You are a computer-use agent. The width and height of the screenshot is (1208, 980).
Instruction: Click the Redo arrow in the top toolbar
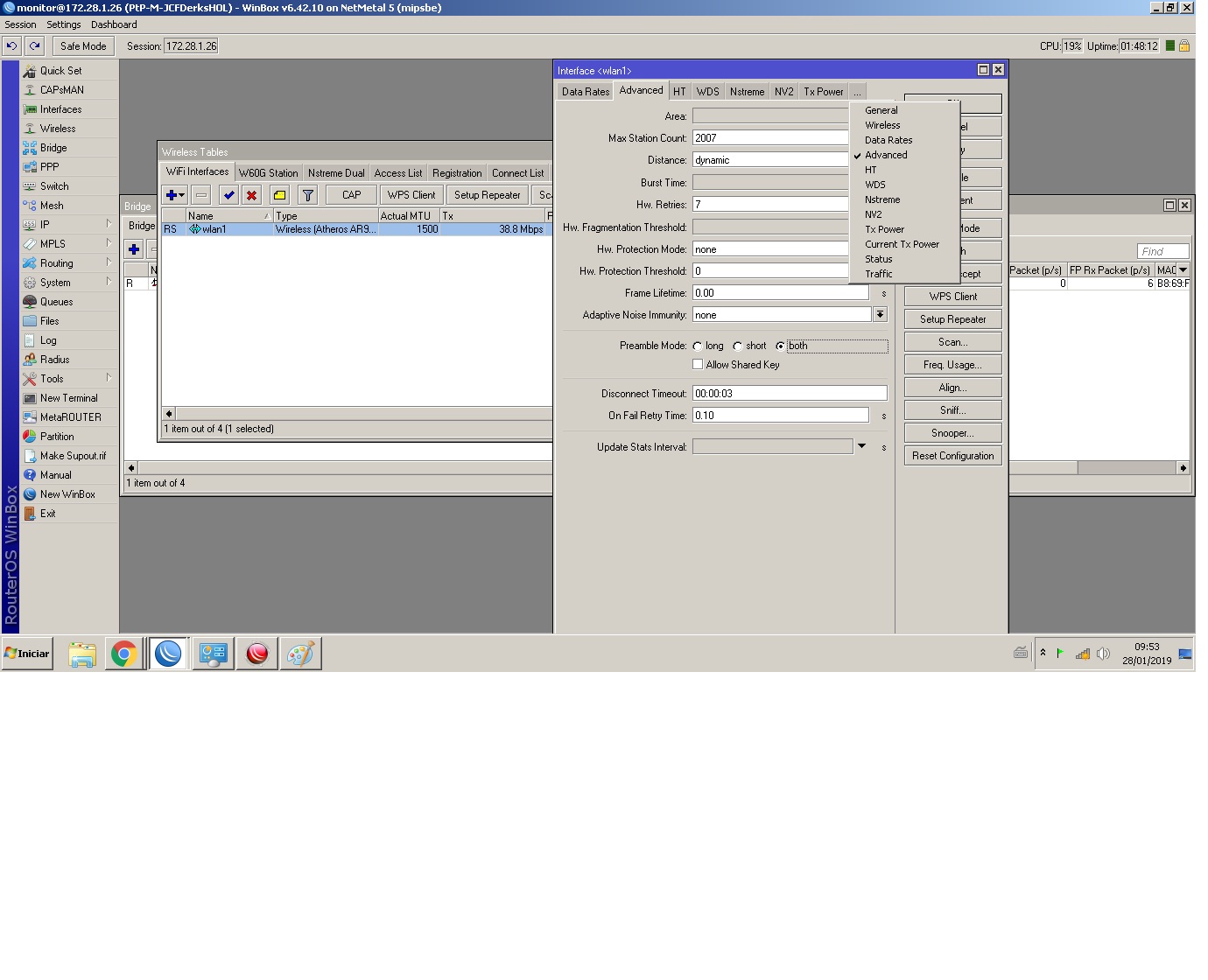34,46
